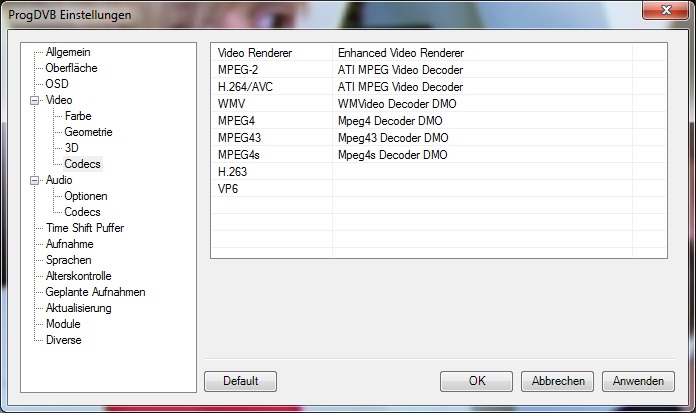The width and height of the screenshot is (696, 413).
Task: Open the OSD settings
Action: pos(57,84)
